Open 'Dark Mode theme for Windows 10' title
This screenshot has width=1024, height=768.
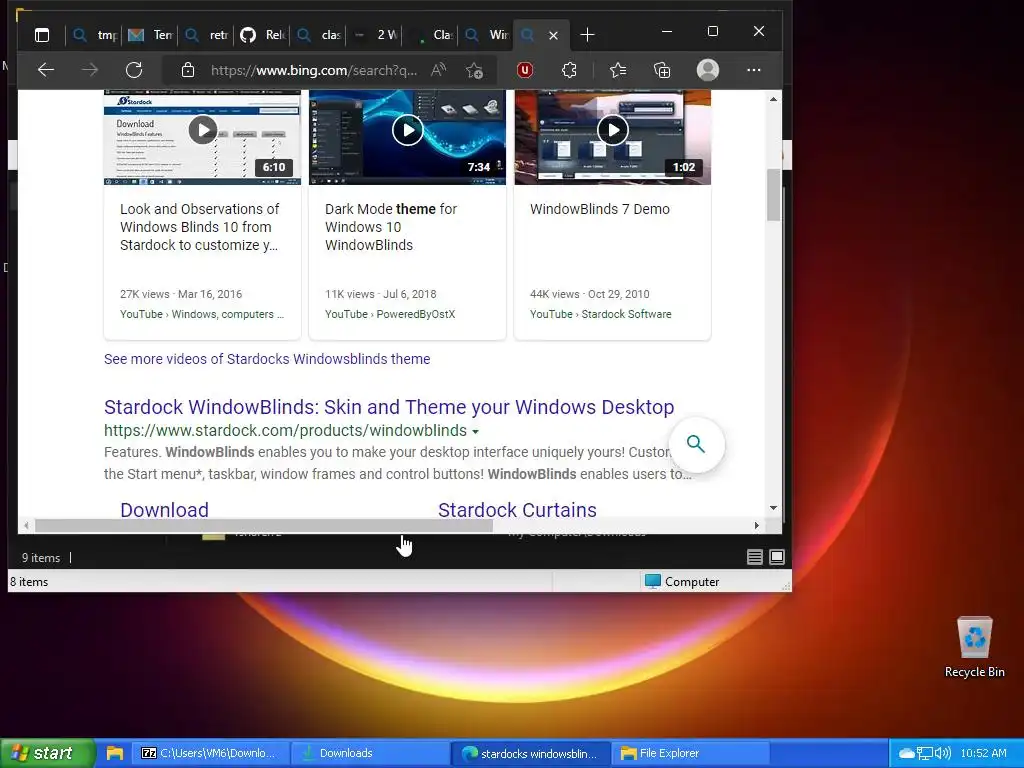(x=391, y=227)
